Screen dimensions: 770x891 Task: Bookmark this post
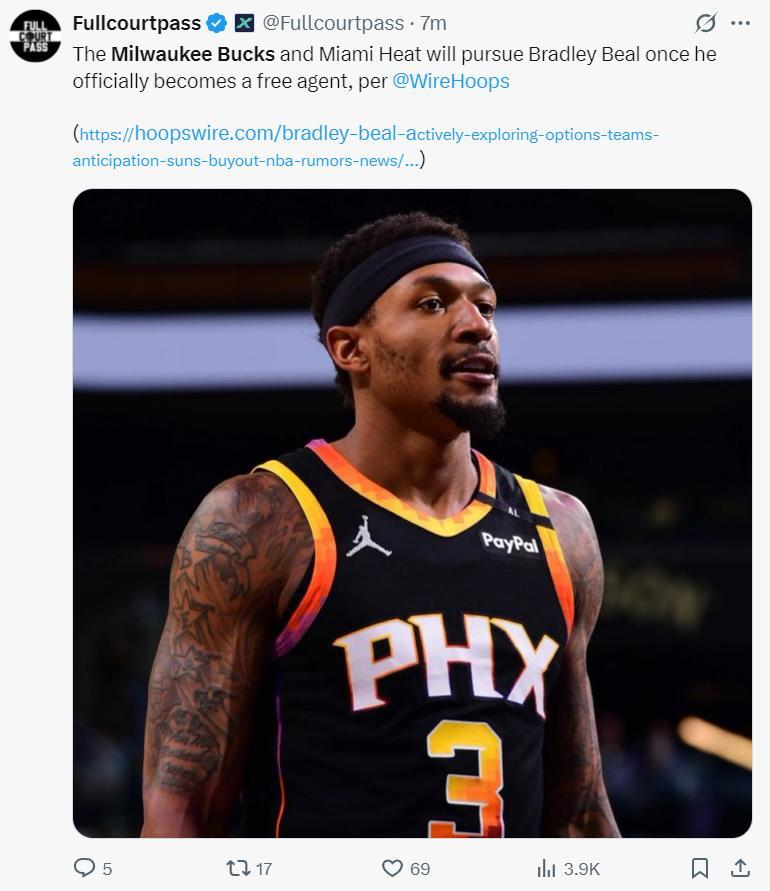[700, 868]
